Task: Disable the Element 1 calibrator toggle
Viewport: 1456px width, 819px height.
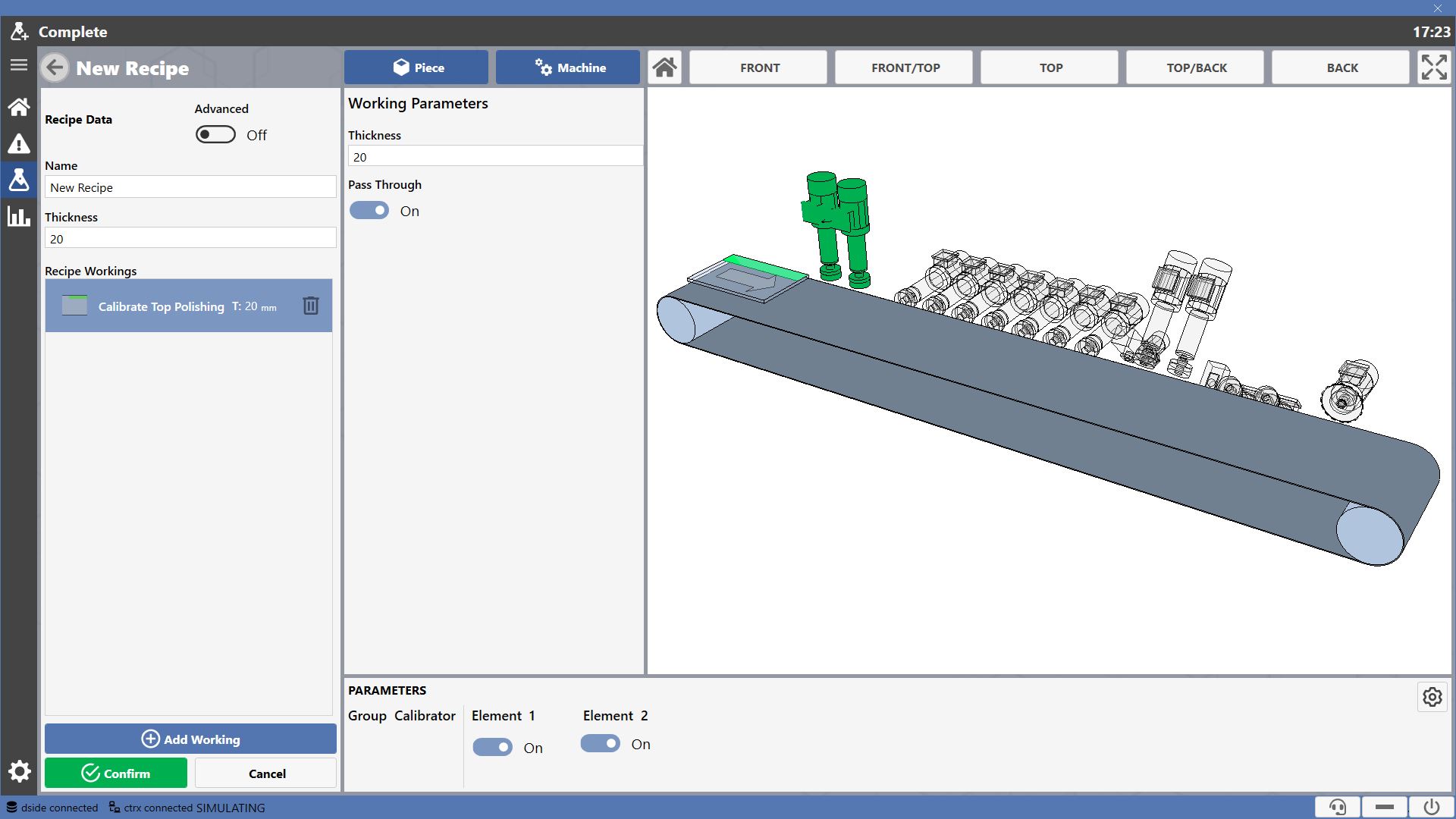Action: (x=492, y=748)
